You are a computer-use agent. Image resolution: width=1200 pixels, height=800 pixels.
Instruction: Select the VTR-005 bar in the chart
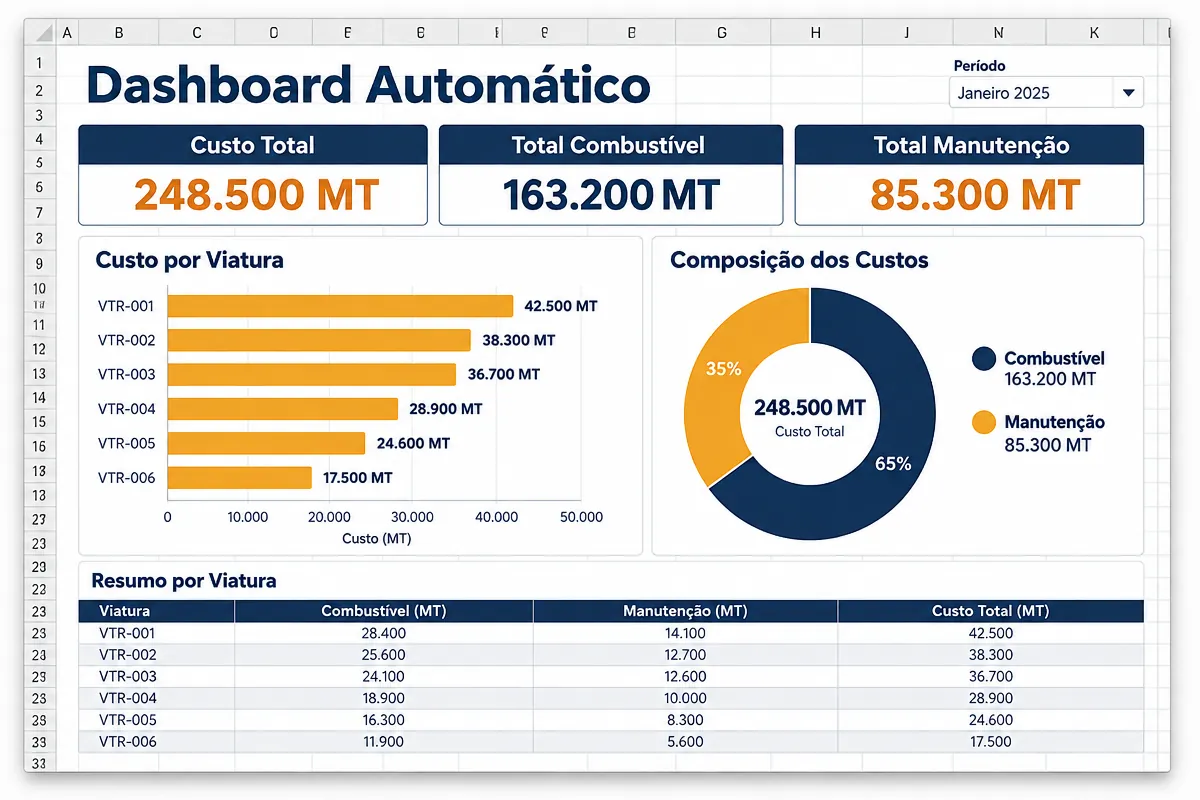click(266, 443)
